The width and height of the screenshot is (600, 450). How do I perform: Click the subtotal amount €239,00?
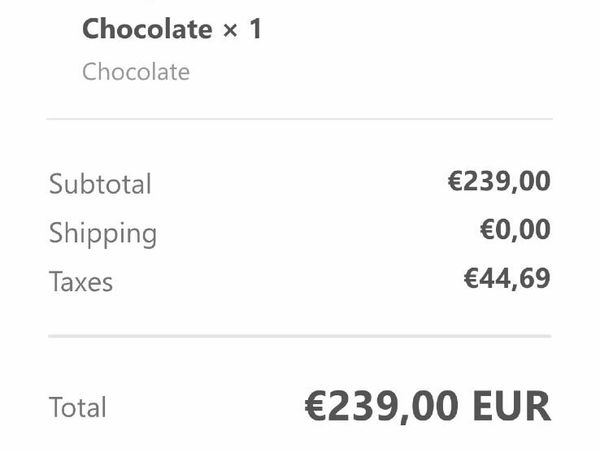[499, 182]
